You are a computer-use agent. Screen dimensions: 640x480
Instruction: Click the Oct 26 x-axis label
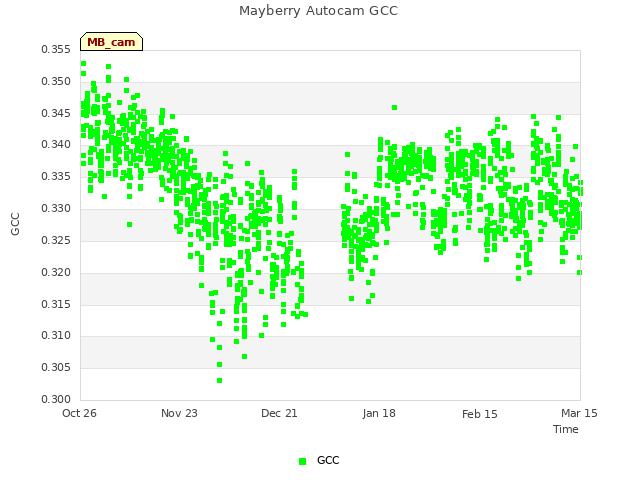pyautogui.click(x=79, y=413)
